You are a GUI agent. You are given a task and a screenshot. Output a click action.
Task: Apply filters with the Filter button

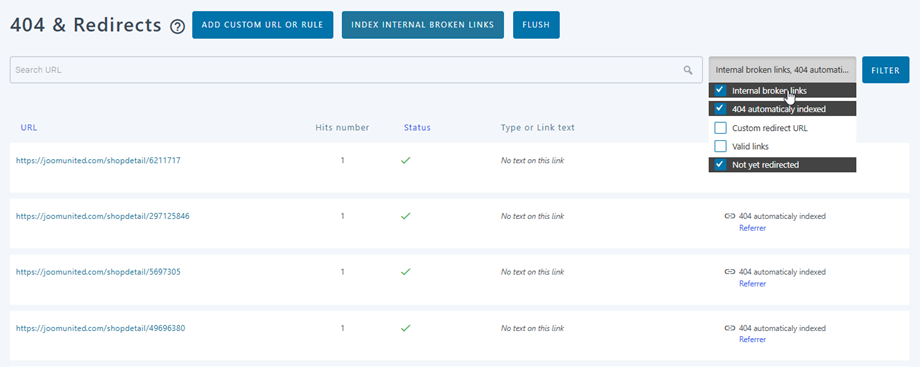coord(885,70)
